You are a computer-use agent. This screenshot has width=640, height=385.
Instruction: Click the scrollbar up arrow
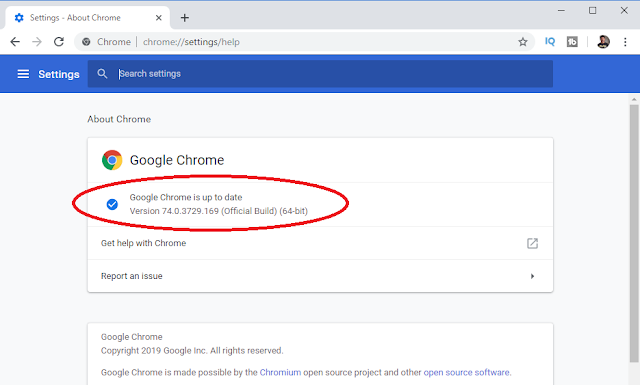point(634,99)
